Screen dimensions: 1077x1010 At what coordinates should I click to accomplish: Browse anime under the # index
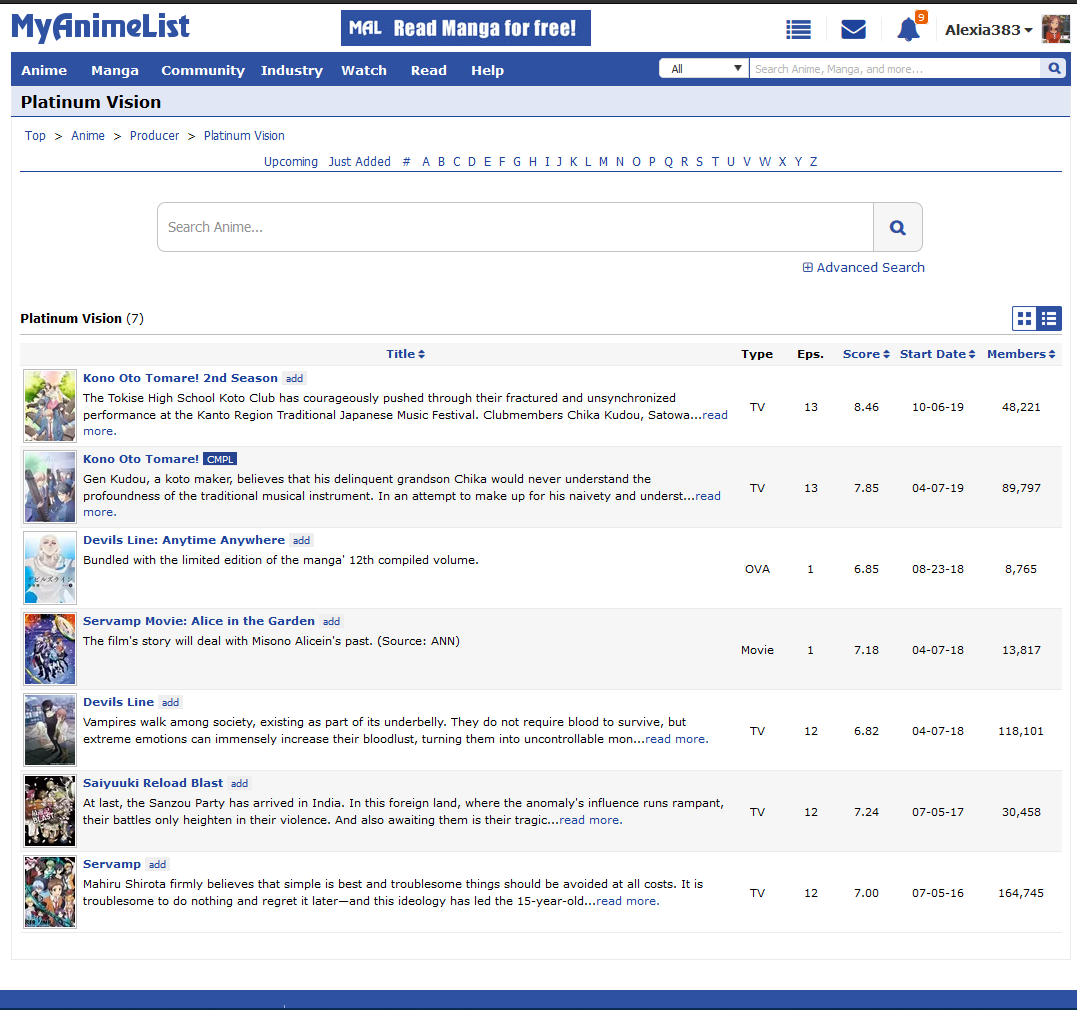coord(407,161)
